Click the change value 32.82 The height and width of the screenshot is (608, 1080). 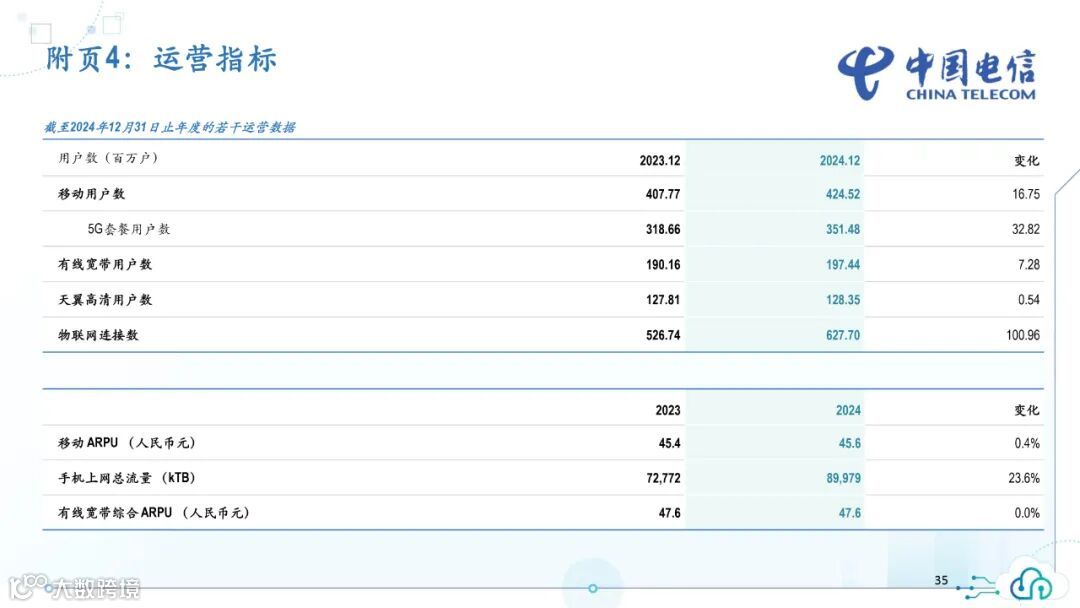tap(1026, 229)
